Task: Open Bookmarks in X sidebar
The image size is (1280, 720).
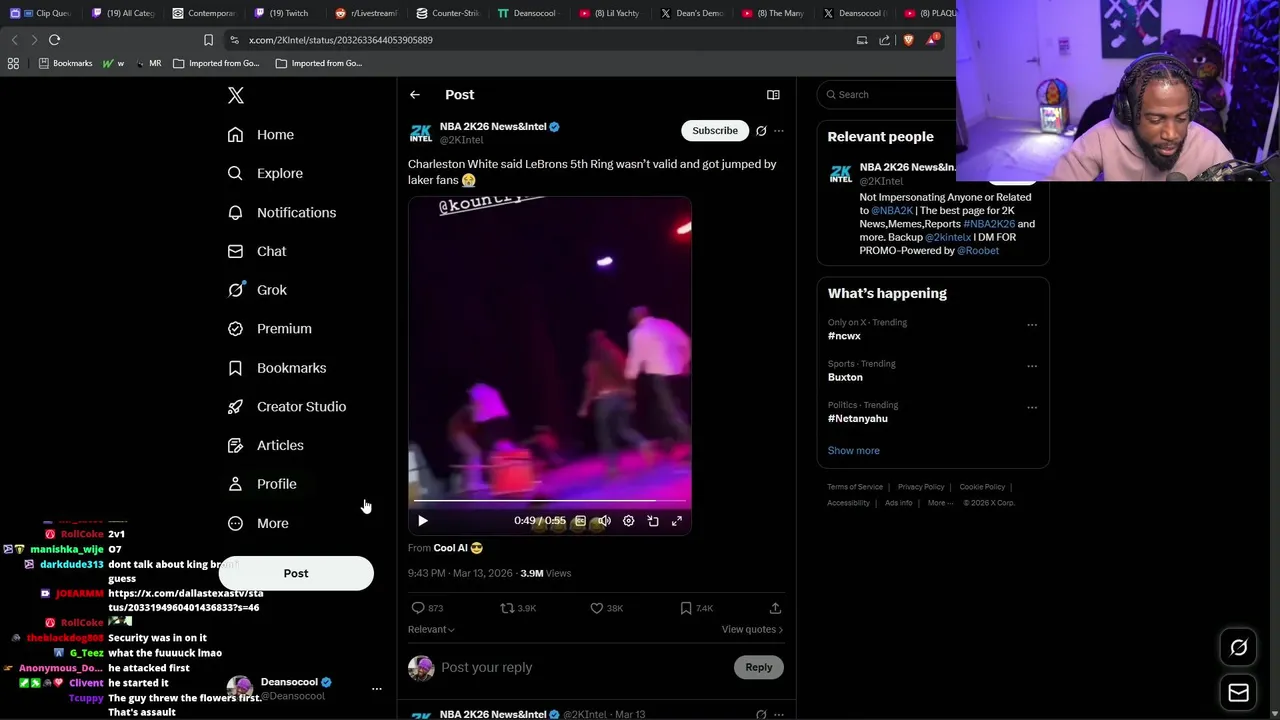Action: [277, 368]
